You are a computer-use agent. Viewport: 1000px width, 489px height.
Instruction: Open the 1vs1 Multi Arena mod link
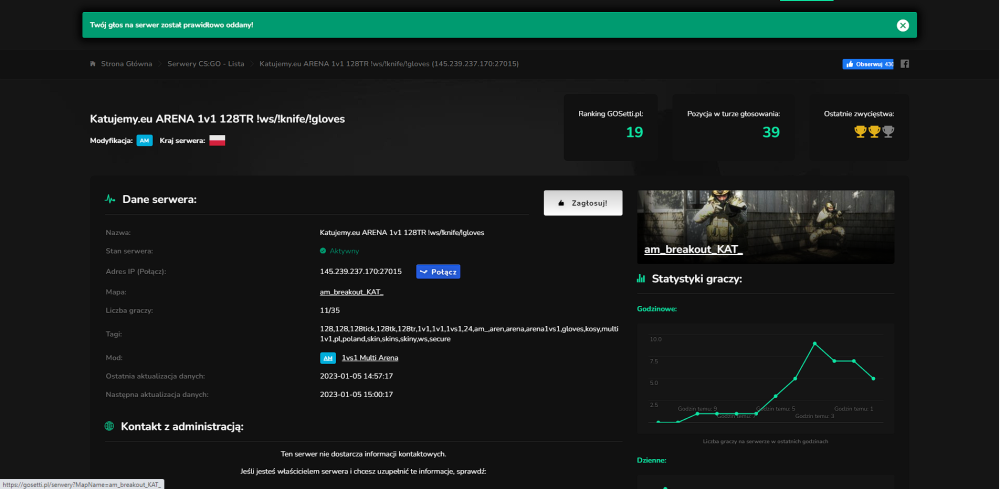pos(370,358)
